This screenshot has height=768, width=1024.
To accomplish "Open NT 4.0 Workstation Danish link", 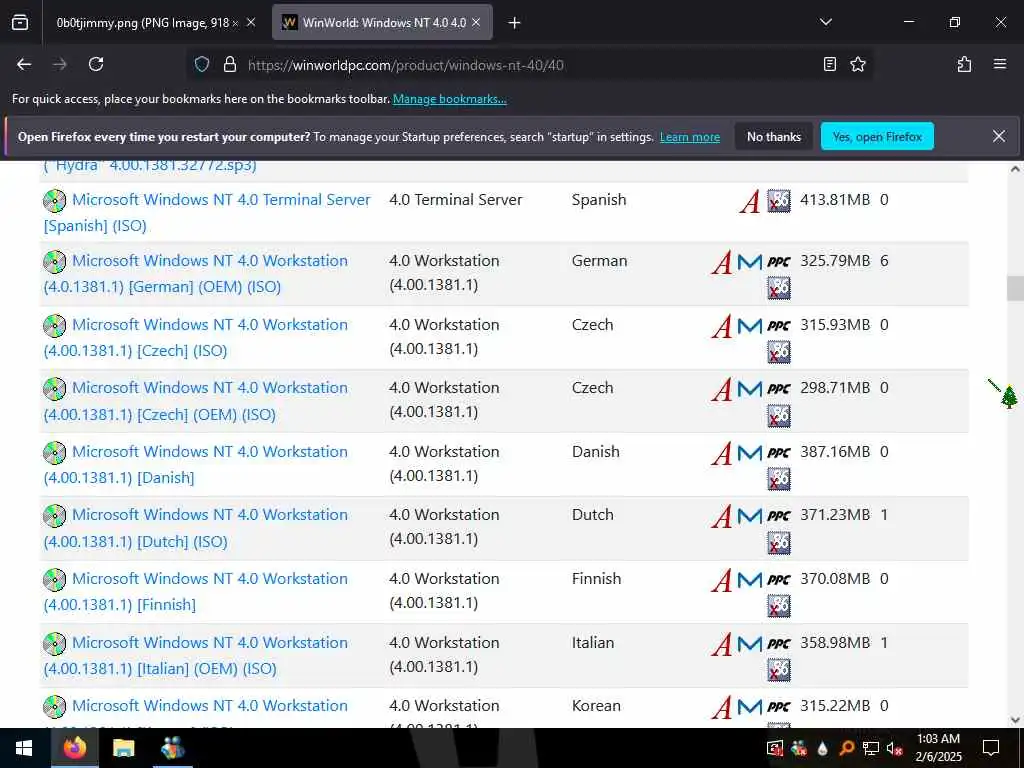I will [195, 464].
